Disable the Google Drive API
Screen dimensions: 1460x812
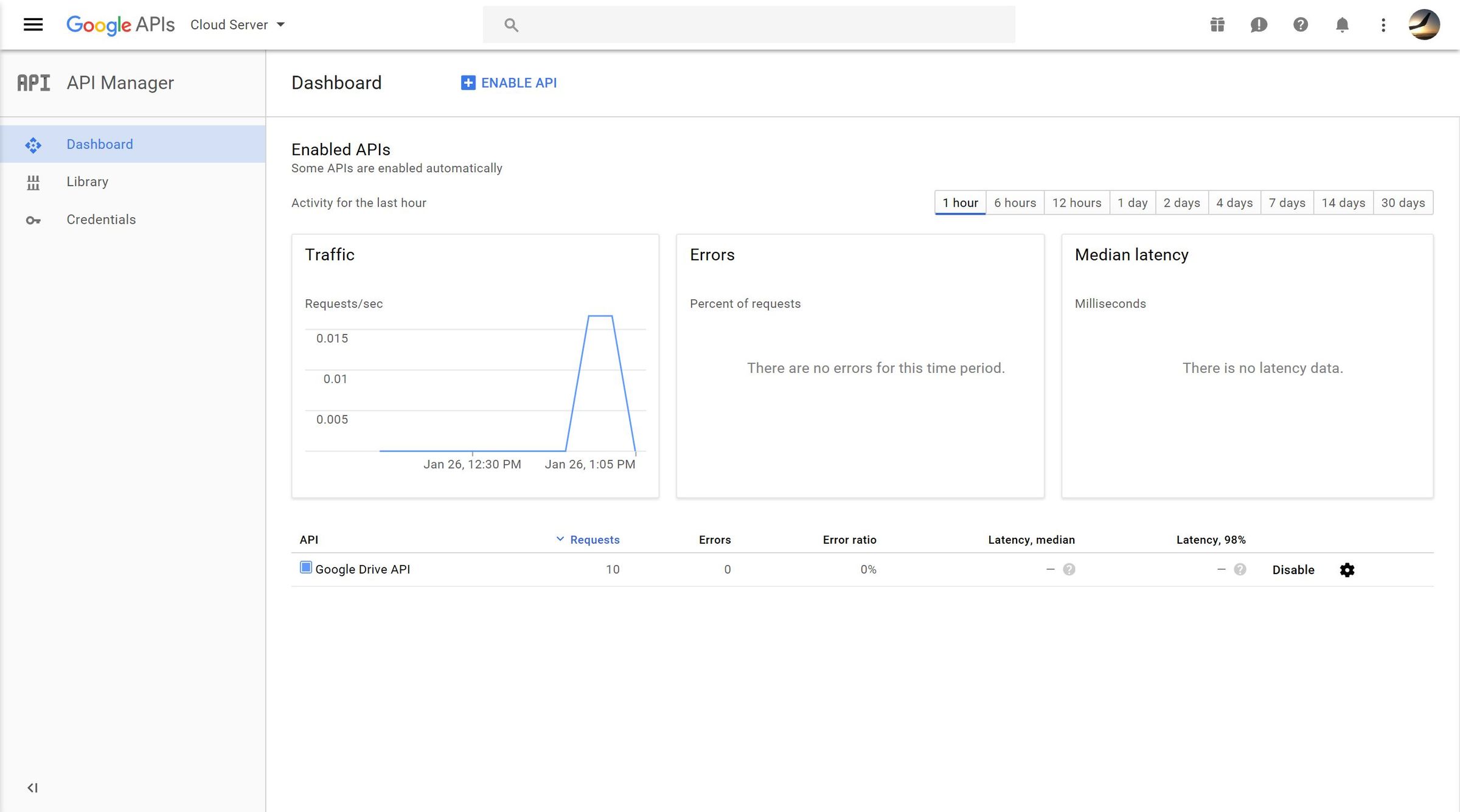tap(1293, 570)
